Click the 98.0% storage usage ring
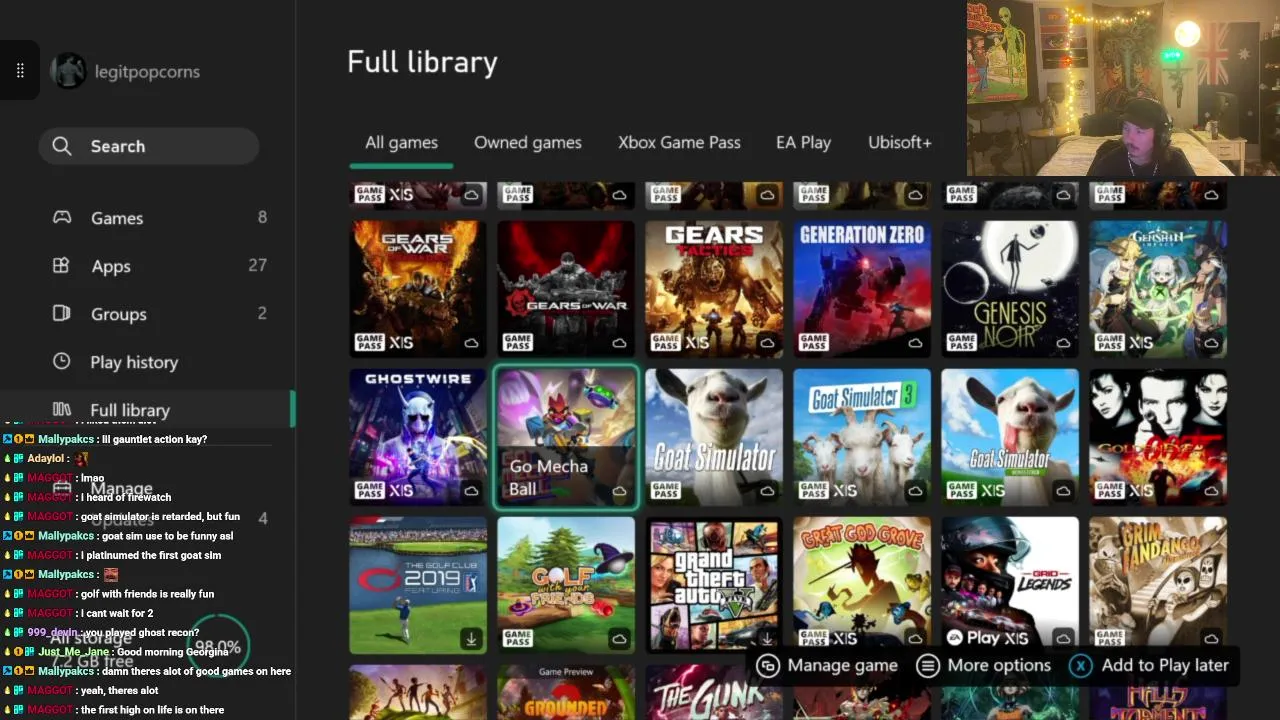1280x720 pixels. (217, 647)
